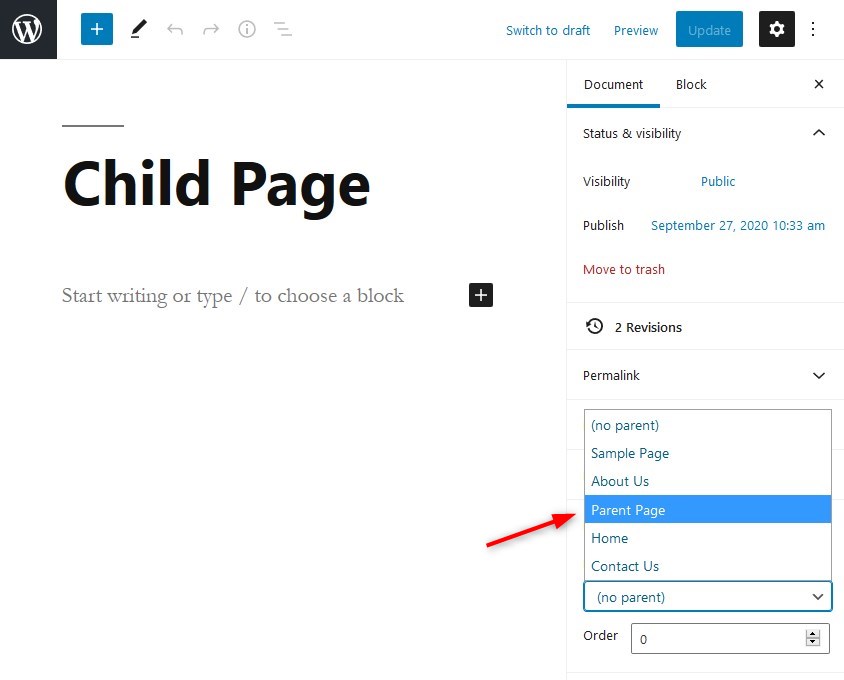The height and width of the screenshot is (680, 844).
Task: Click the Update button
Action: (x=709, y=29)
